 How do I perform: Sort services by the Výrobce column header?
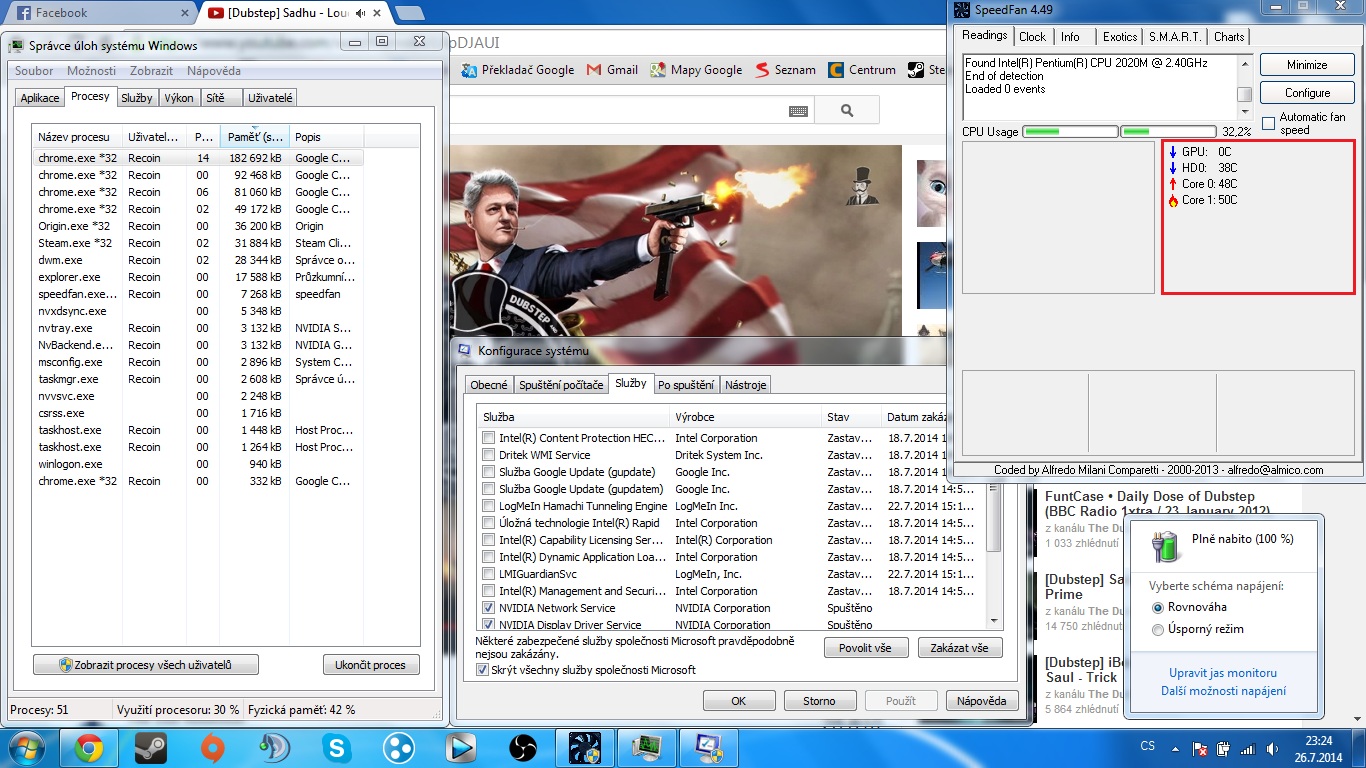coord(746,417)
